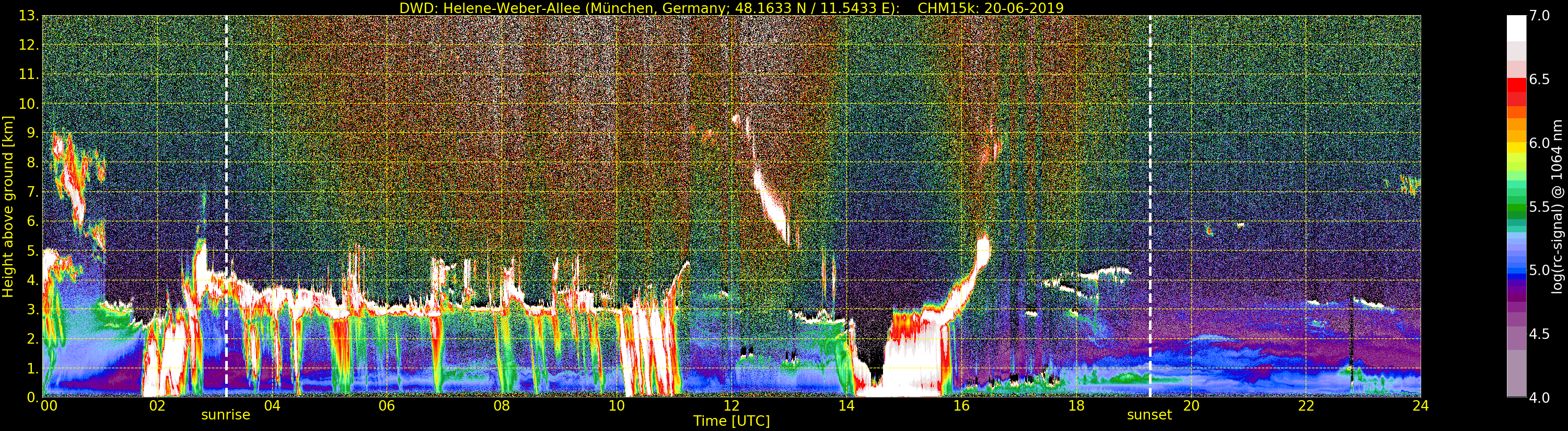Viewport: 1568px width, 431px height.
Task: Click the red band of the colorbar near 6.5
Action: tap(1516, 85)
